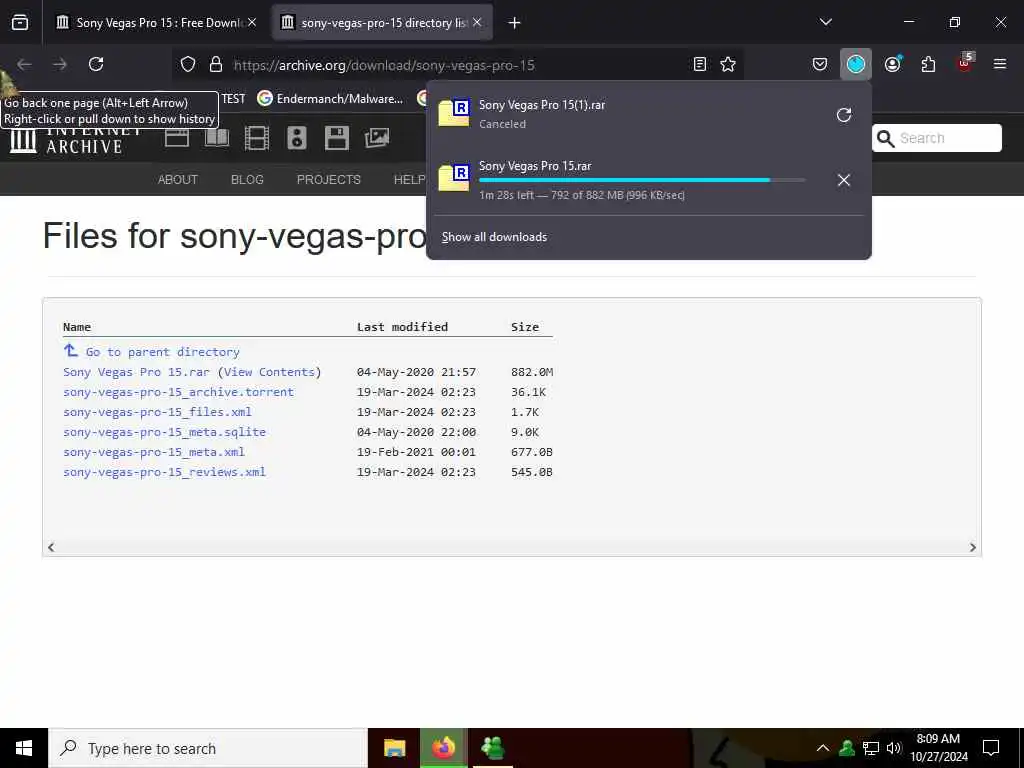Open the Texts book icon

(217, 138)
